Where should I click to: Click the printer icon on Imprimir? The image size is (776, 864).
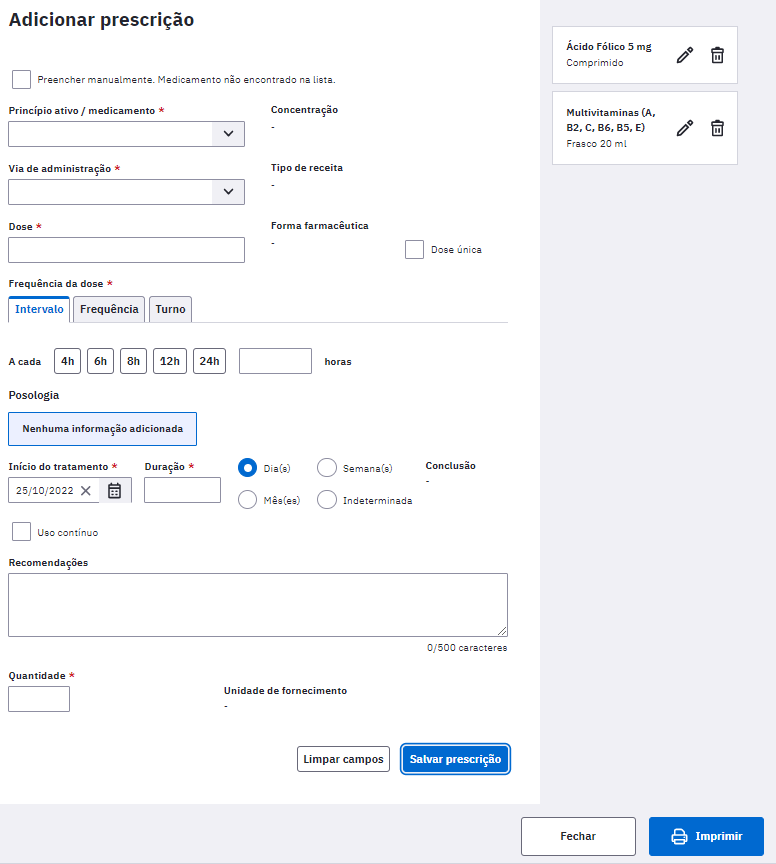pos(679,836)
